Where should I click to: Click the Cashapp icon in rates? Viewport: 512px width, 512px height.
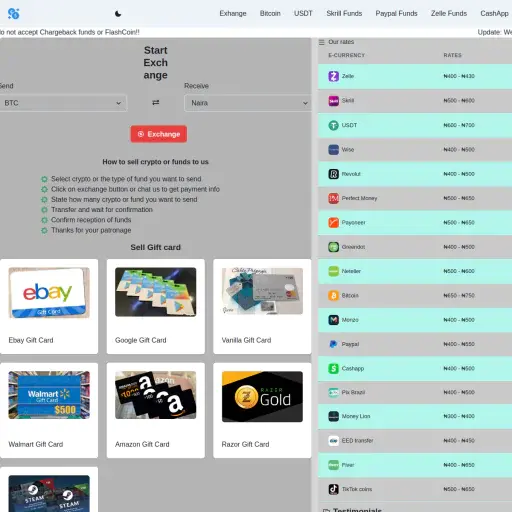pyautogui.click(x=333, y=369)
